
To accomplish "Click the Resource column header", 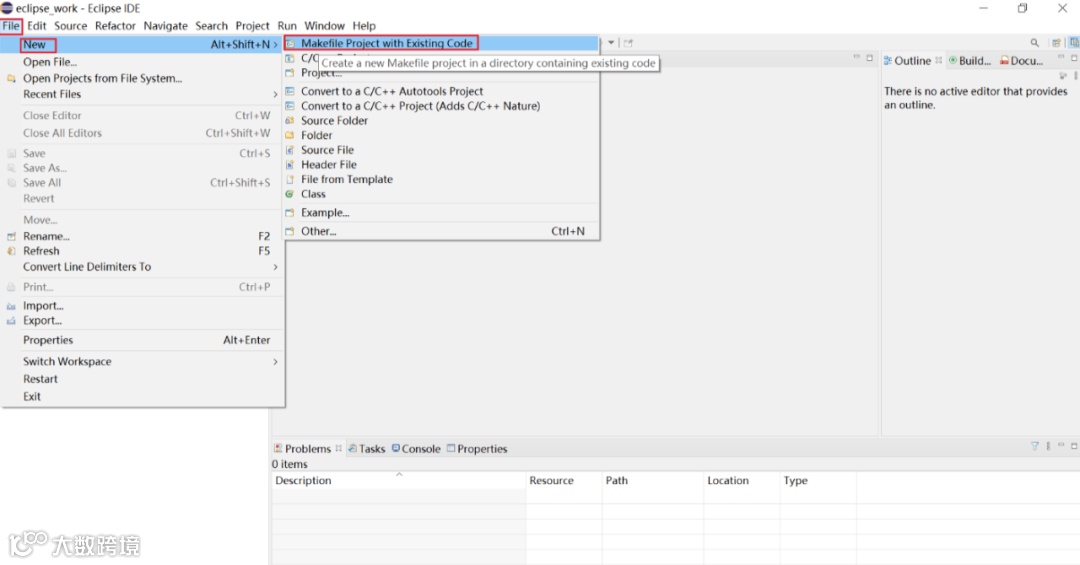I will tap(563, 480).
